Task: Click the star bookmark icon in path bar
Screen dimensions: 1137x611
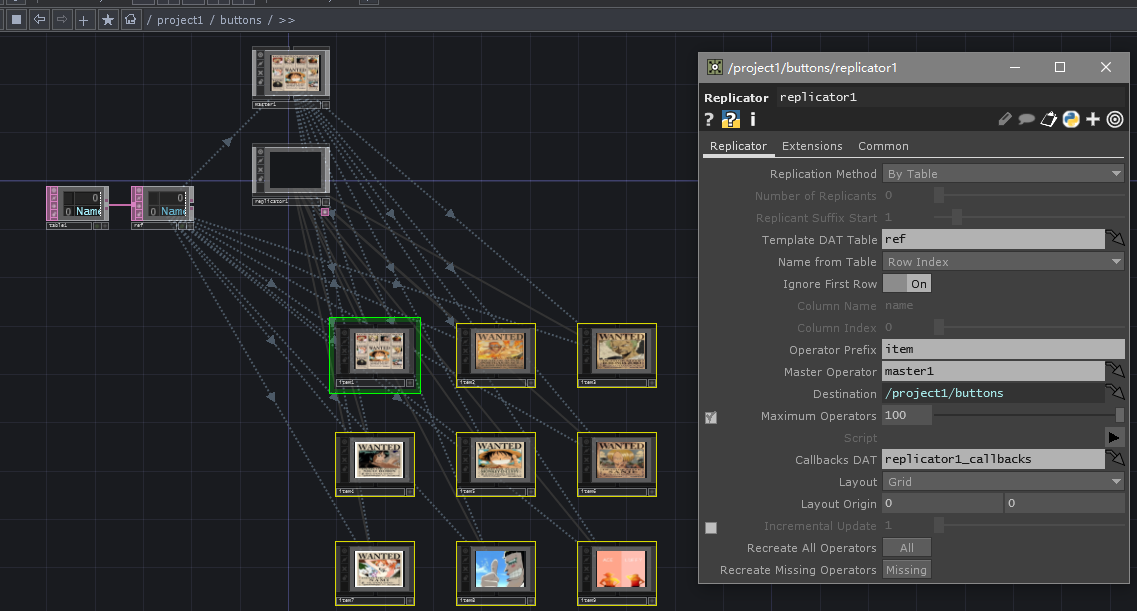Action: tap(108, 18)
